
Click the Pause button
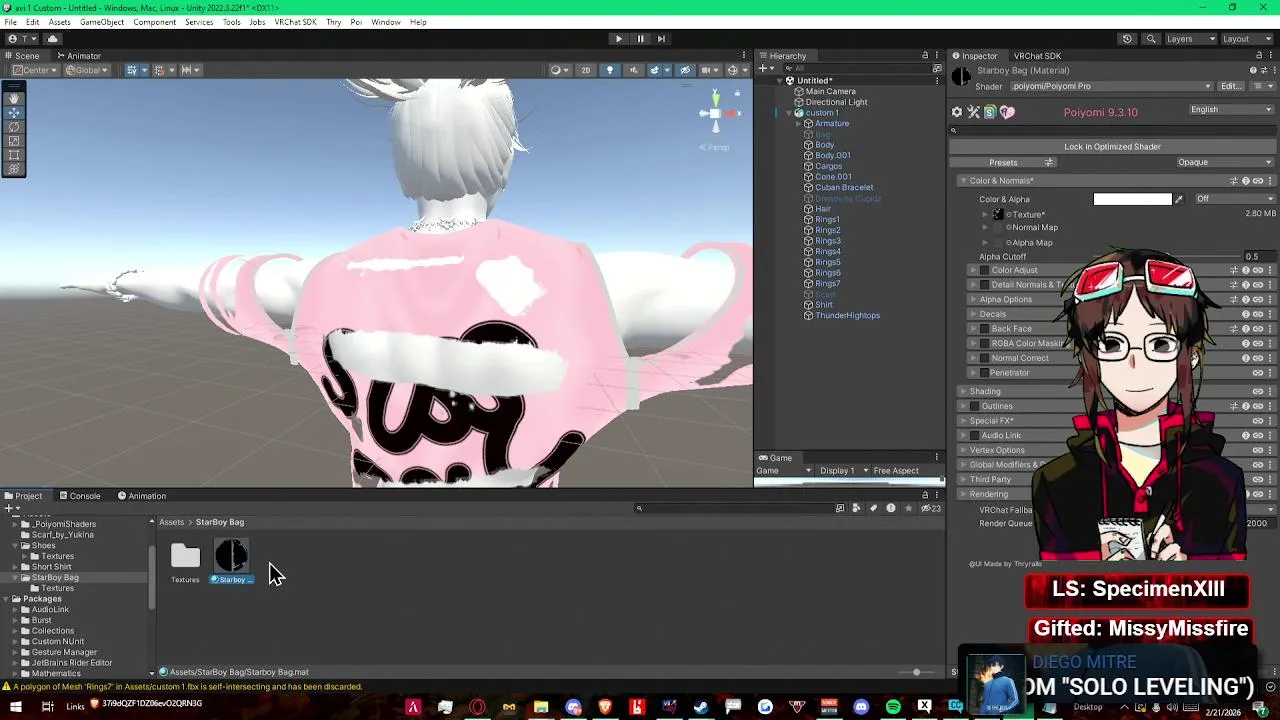pyautogui.click(x=640, y=39)
